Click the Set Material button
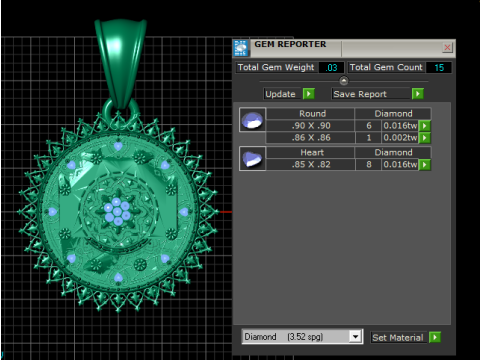The height and width of the screenshot is (360, 480). coord(398,338)
